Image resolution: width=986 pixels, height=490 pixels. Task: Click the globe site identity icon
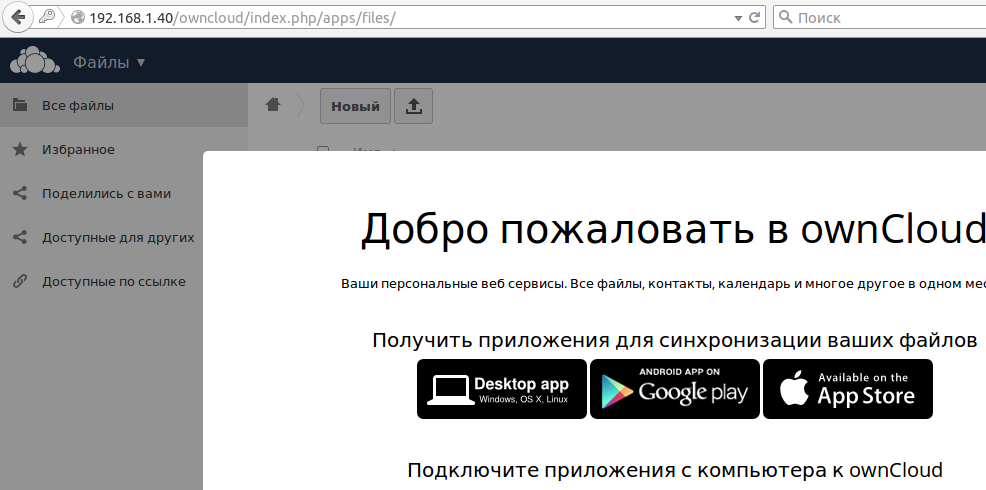coord(78,18)
